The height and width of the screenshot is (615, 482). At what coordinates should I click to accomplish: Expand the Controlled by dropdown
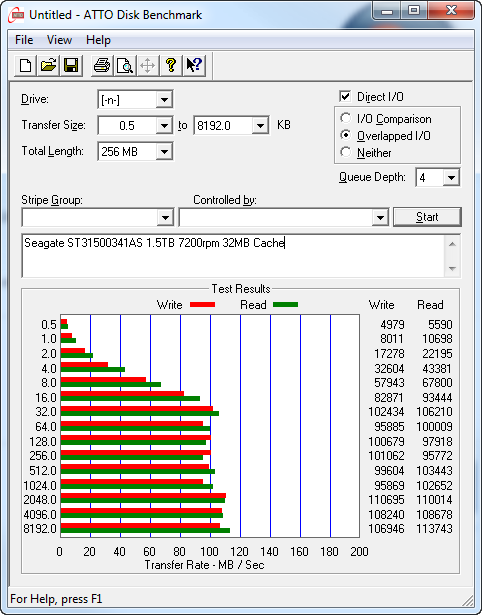380,217
